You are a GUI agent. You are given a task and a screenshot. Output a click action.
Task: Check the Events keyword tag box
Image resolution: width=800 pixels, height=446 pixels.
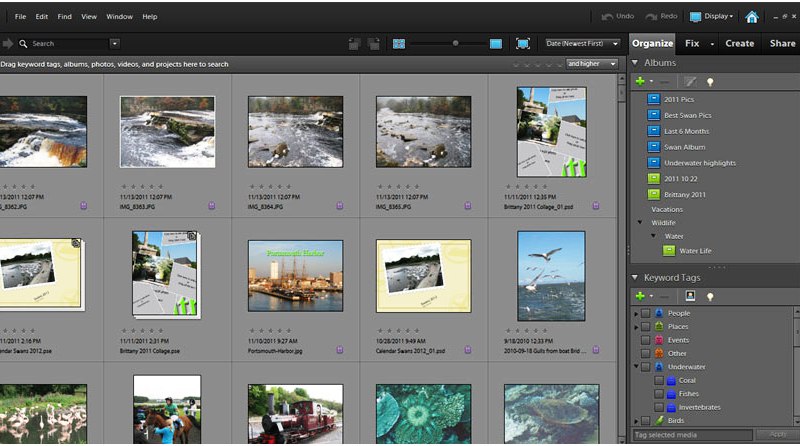pos(645,340)
